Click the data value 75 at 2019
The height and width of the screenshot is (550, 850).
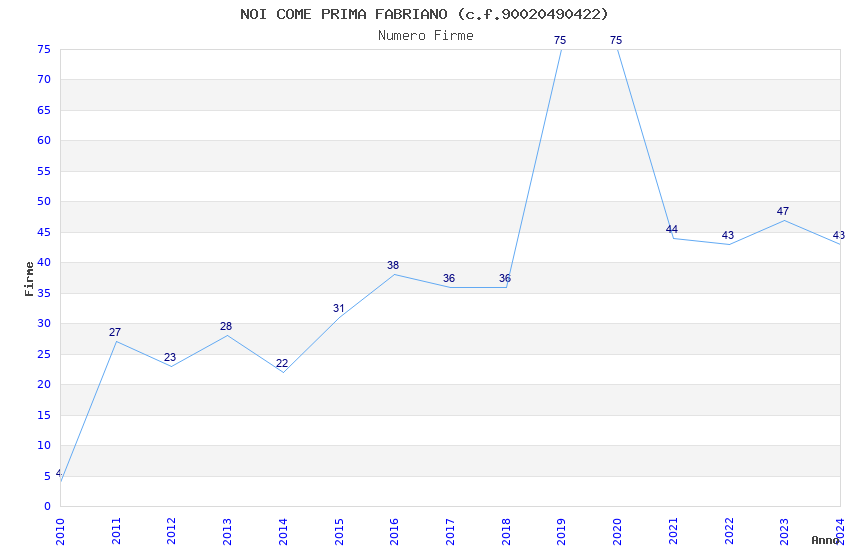pos(560,40)
